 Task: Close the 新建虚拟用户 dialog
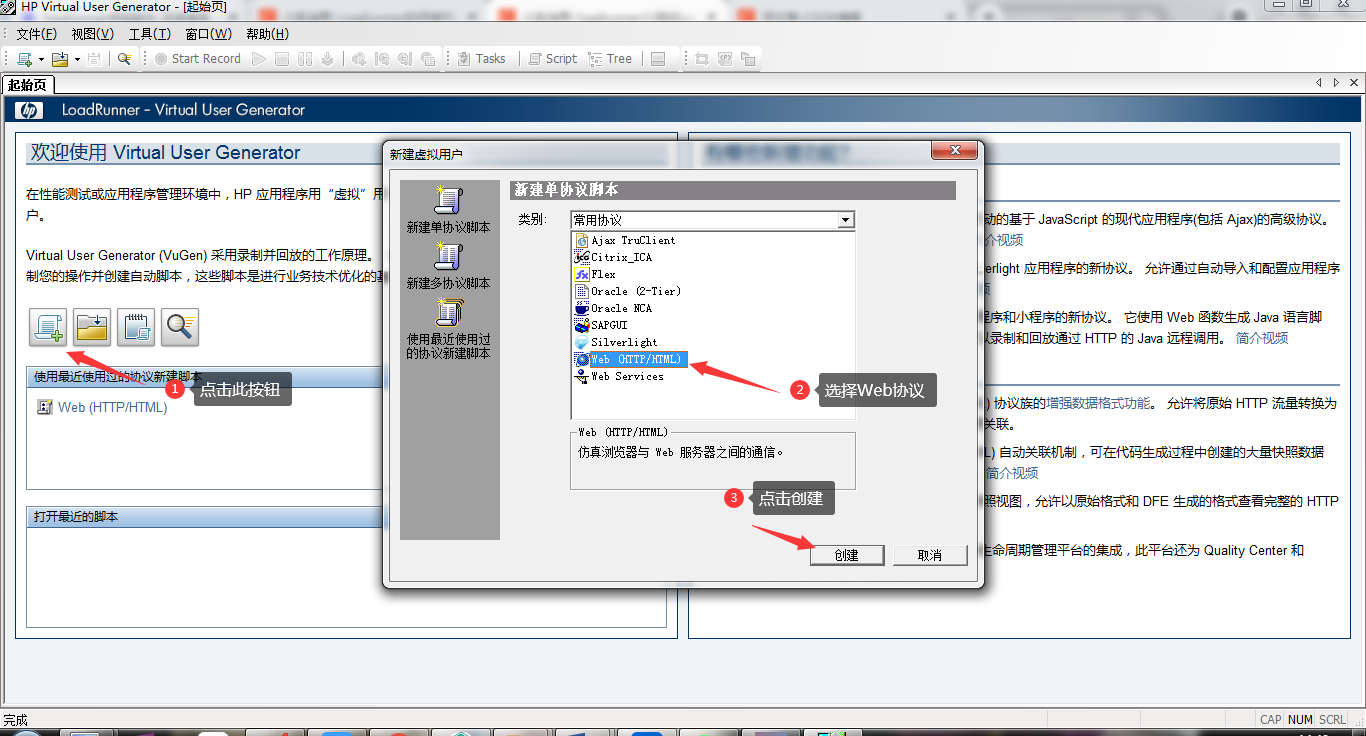[954, 150]
